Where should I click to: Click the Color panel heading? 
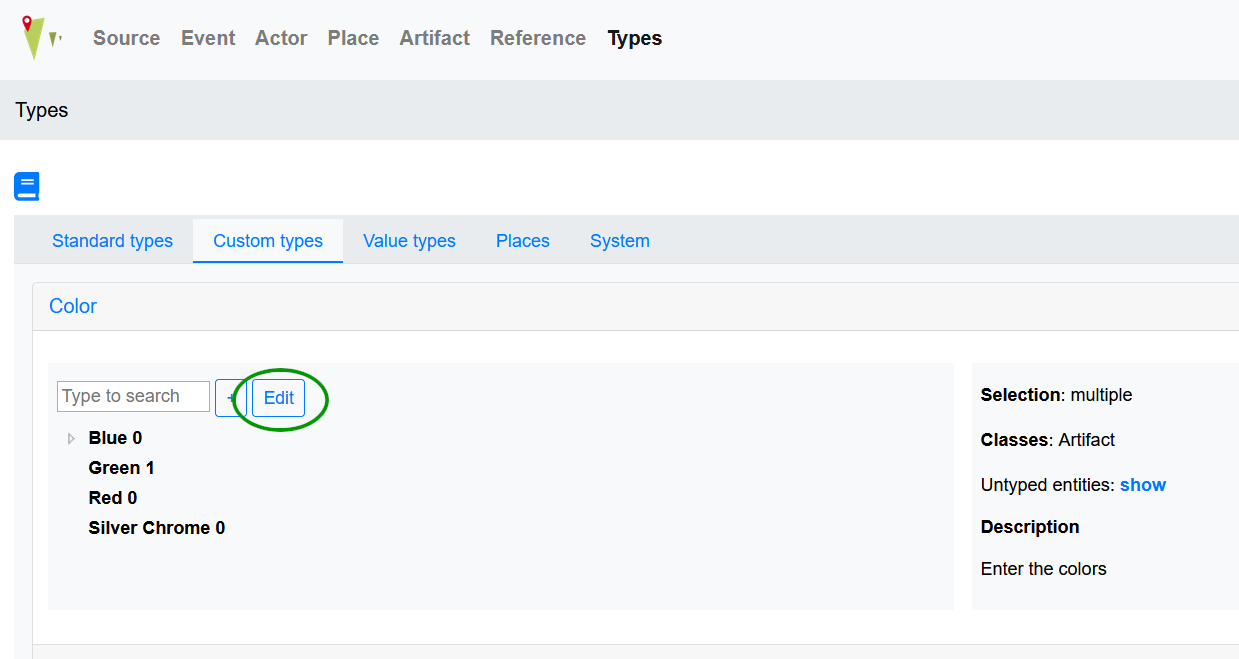click(73, 306)
